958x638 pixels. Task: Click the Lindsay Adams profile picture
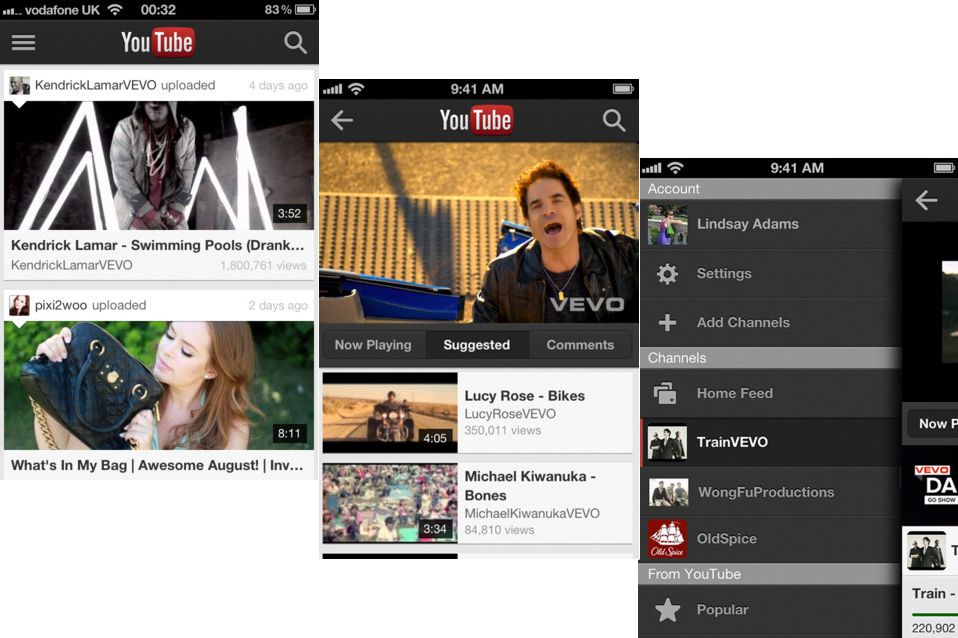(x=667, y=224)
